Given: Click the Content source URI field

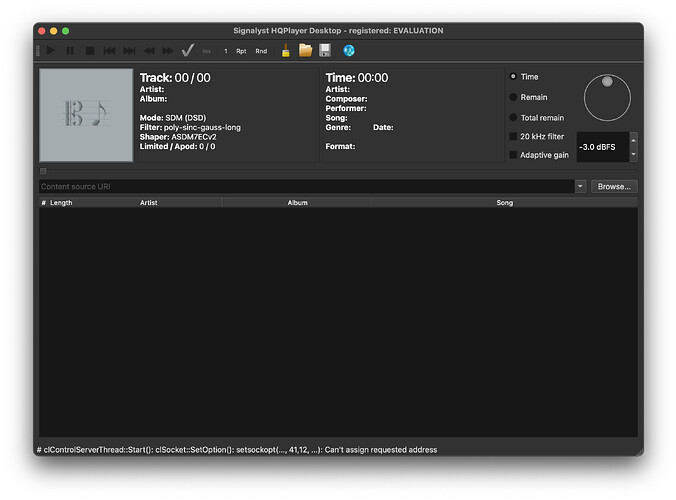Looking at the screenshot, I should (307, 187).
